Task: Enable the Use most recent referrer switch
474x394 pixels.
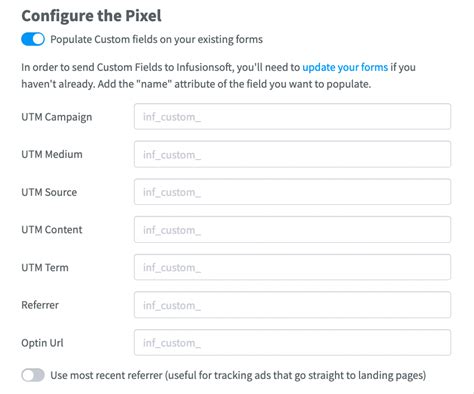Action: [33, 375]
